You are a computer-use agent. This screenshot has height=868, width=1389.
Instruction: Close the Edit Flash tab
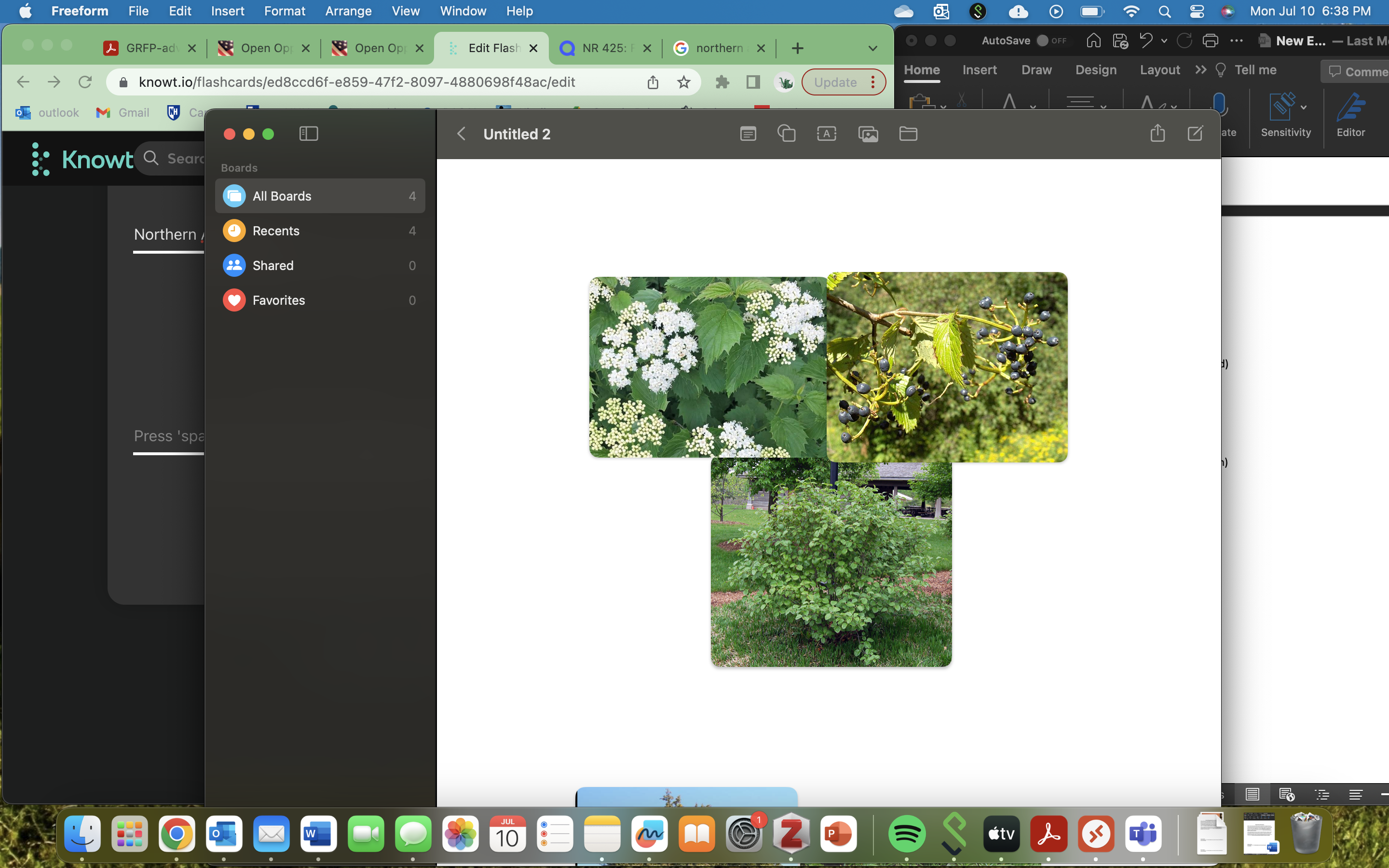click(533, 48)
